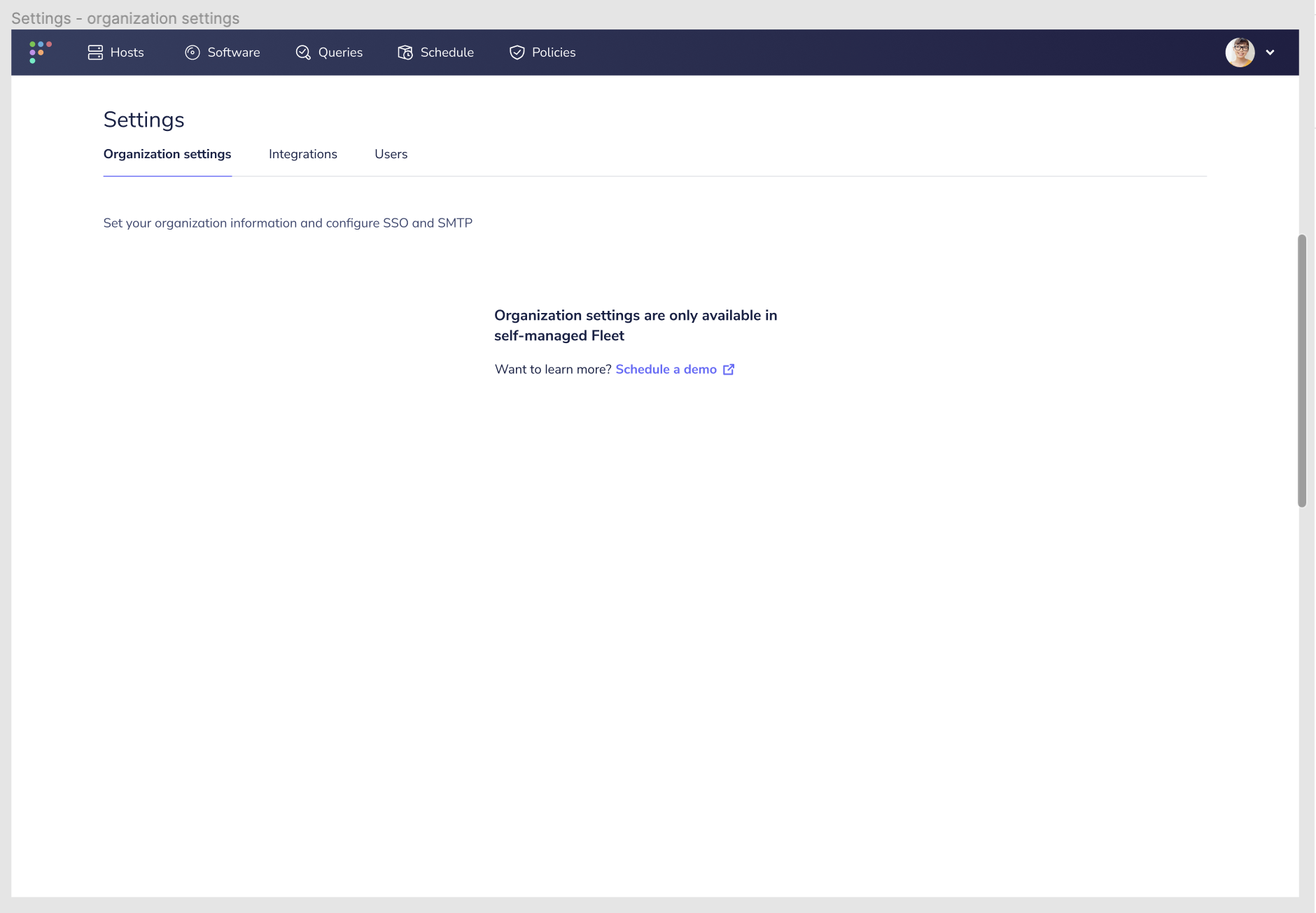1316x913 pixels.
Task: Open the Hosts page from the navbar
Action: (115, 52)
